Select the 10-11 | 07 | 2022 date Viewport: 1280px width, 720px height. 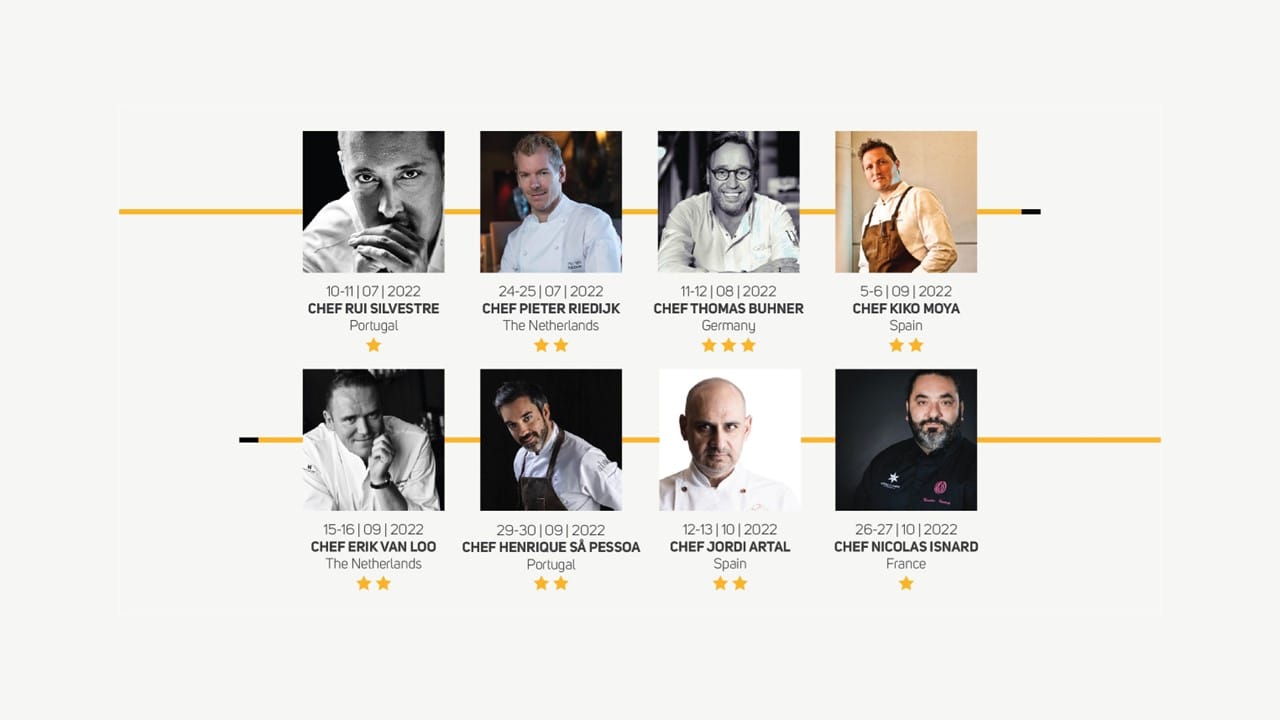[x=374, y=291]
